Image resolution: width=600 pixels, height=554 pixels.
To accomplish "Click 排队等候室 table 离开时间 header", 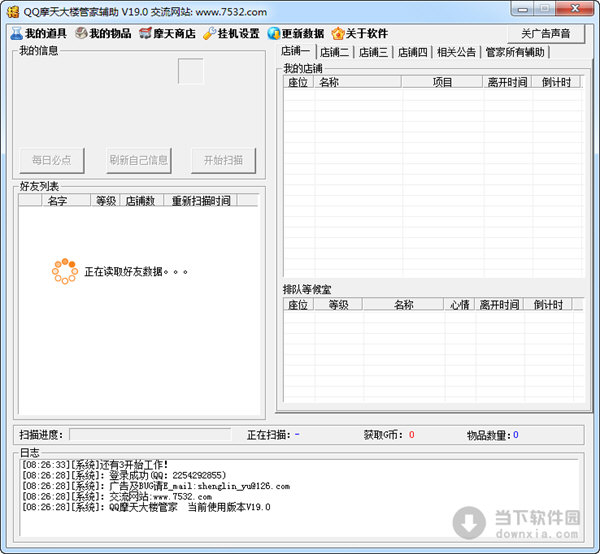I will [x=499, y=305].
